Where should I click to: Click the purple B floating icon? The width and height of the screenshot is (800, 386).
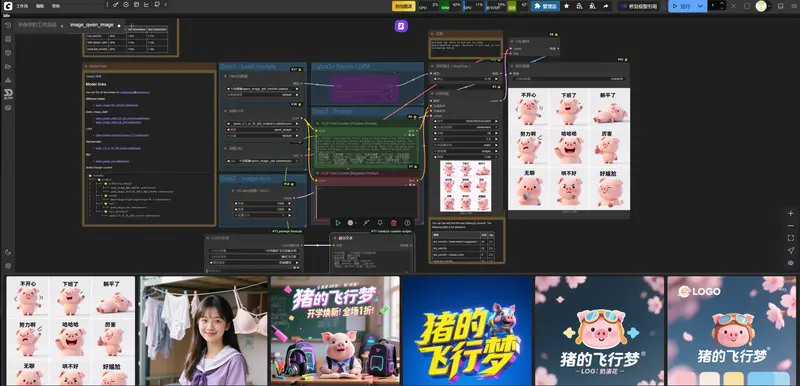coord(401,27)
